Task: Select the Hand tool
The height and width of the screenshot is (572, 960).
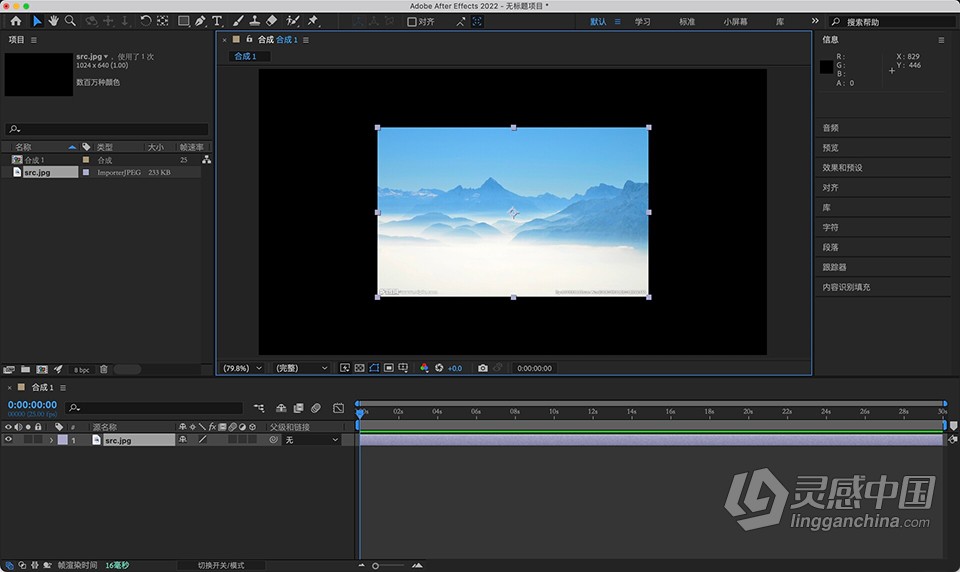Action: tap(53, 21)
